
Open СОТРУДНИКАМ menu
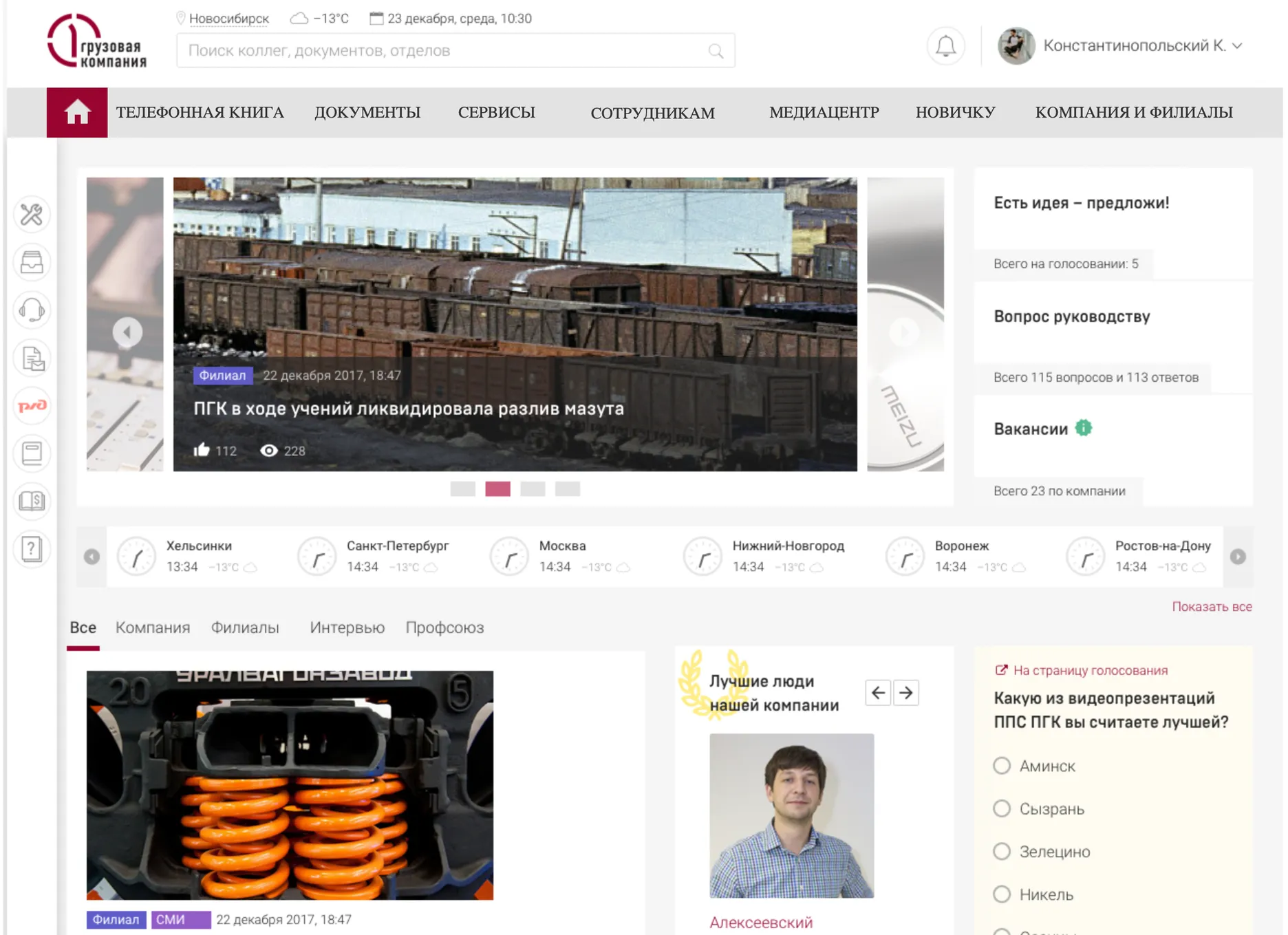[653, 113]
